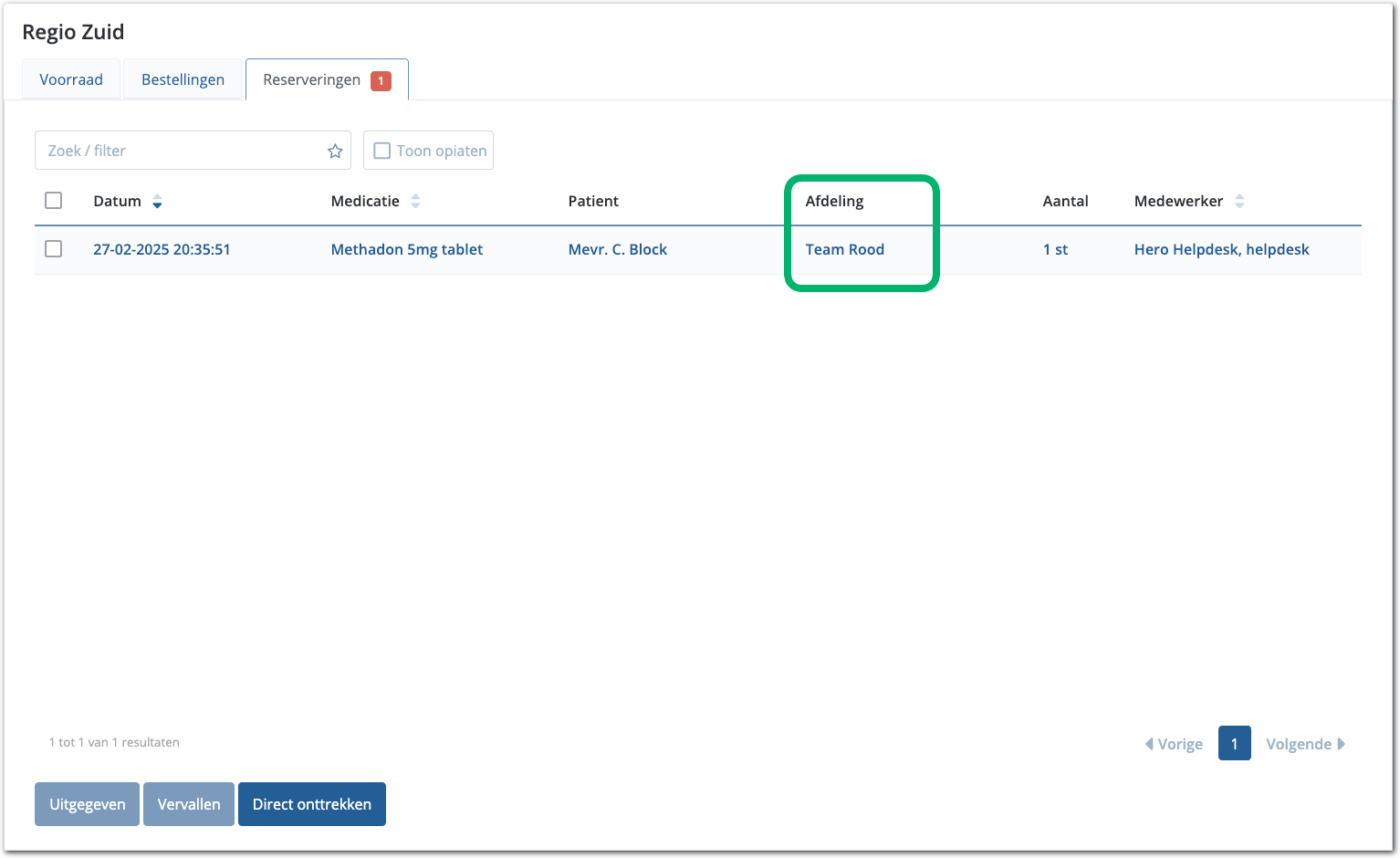The height and width of the screenshot is (858, 1400).
Task: Sort by Medewerker column arrows
Action: [x=1239, y=202]
